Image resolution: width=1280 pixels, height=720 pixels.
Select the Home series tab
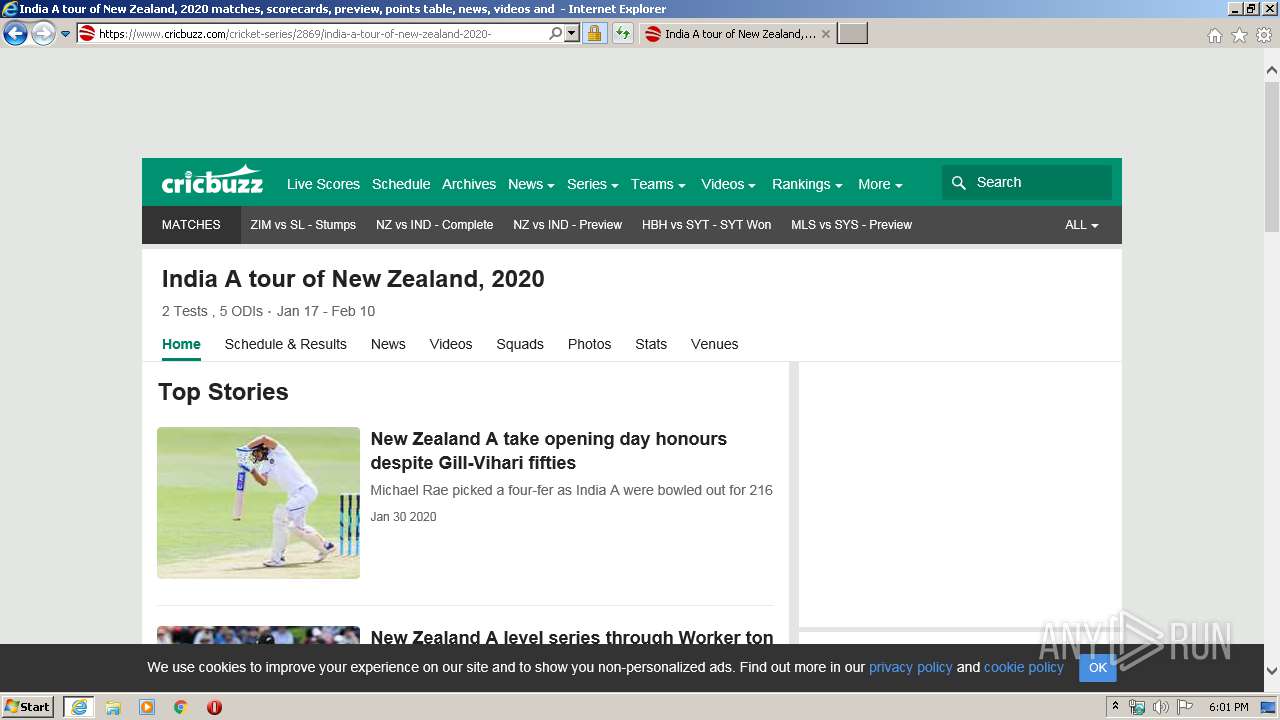[x=181, y=344]
